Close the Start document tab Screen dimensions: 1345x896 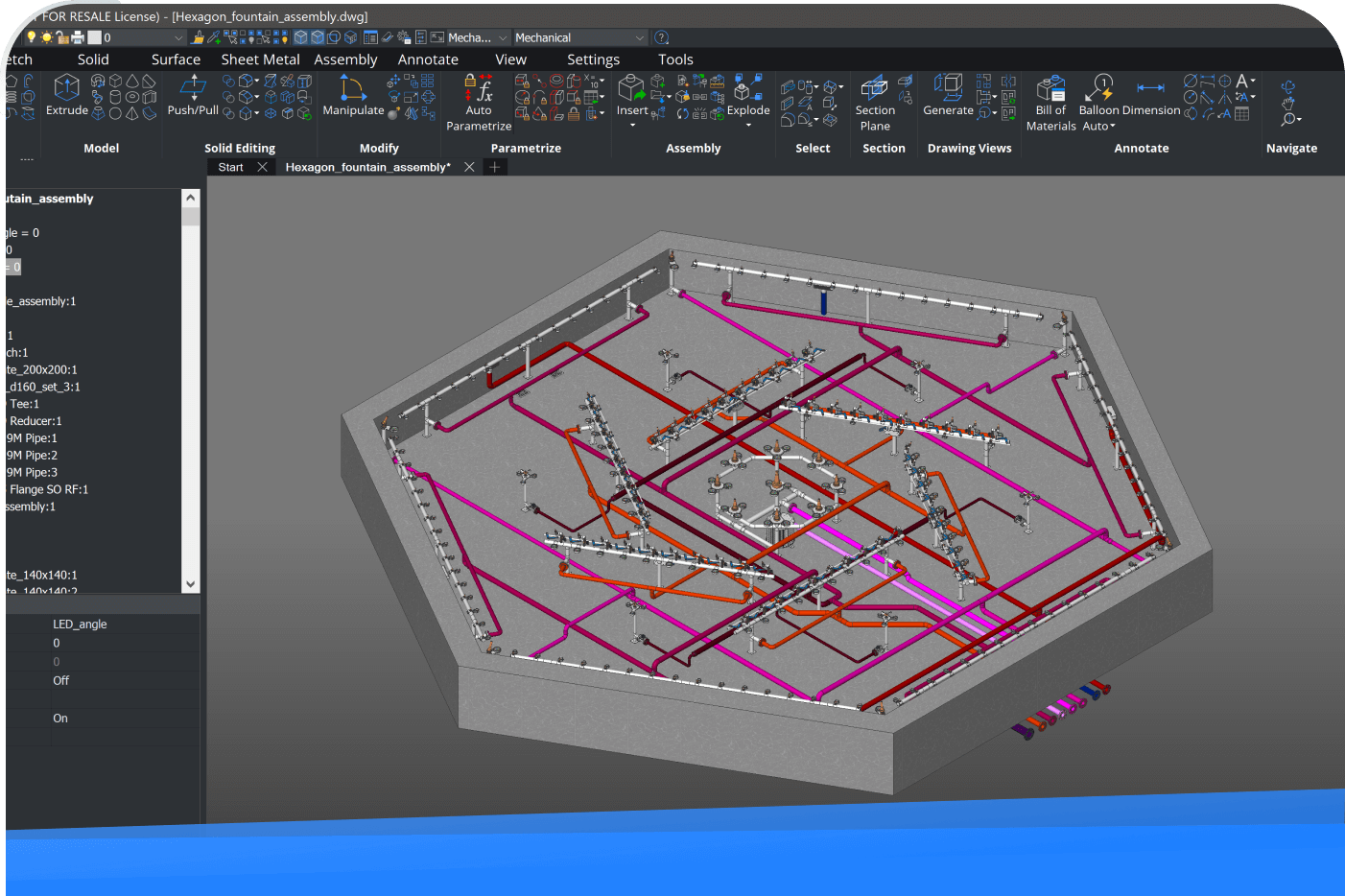pos(262,167)
